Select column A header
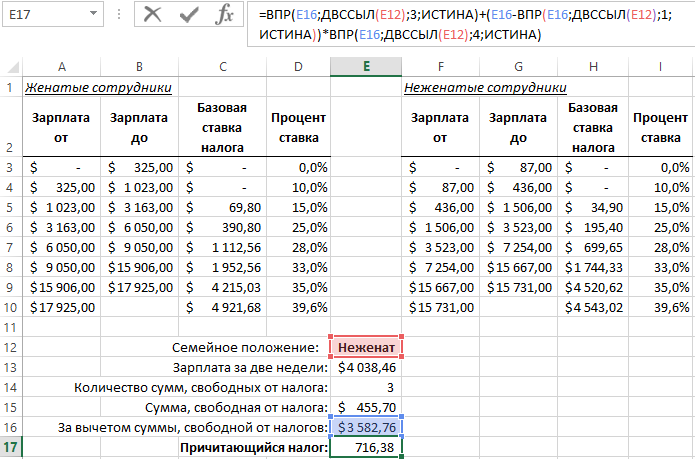Viewport: 695px width, 459px height. tap(62, 66)
